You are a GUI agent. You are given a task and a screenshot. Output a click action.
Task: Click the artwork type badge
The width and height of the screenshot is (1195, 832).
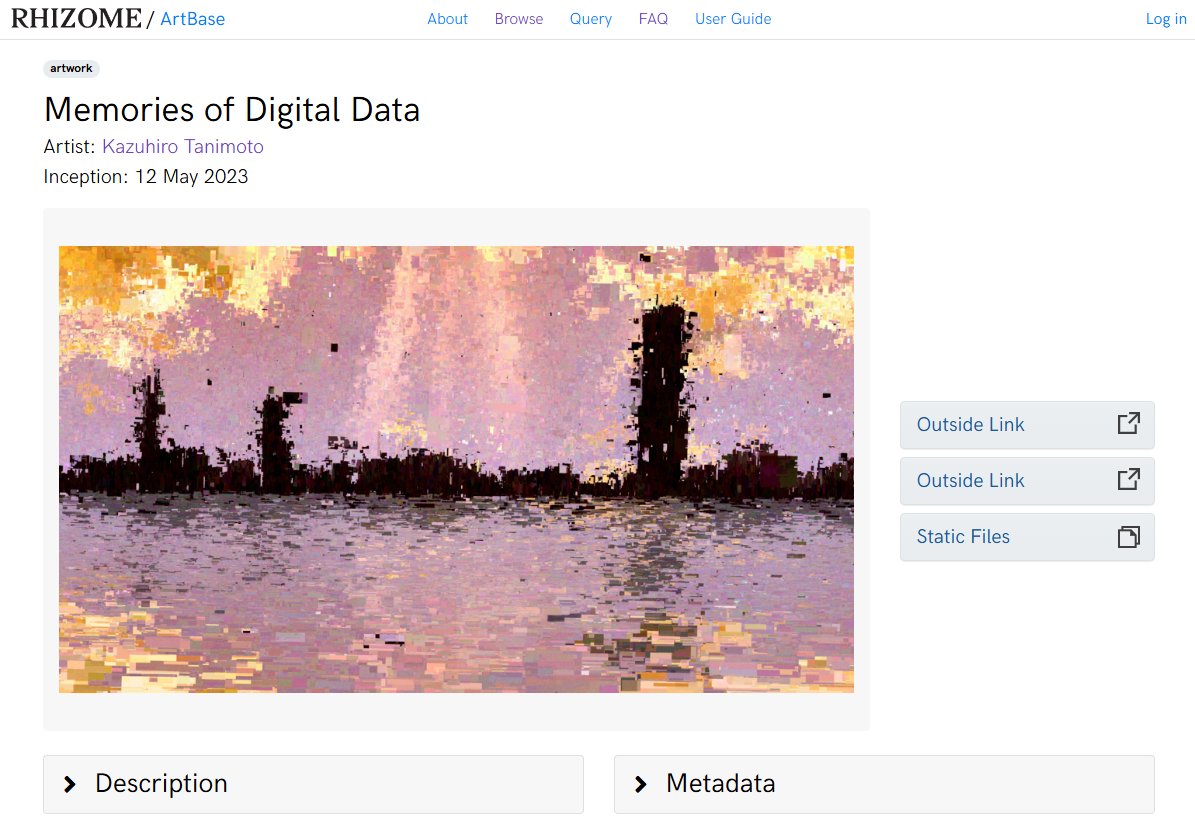[72, 69]
